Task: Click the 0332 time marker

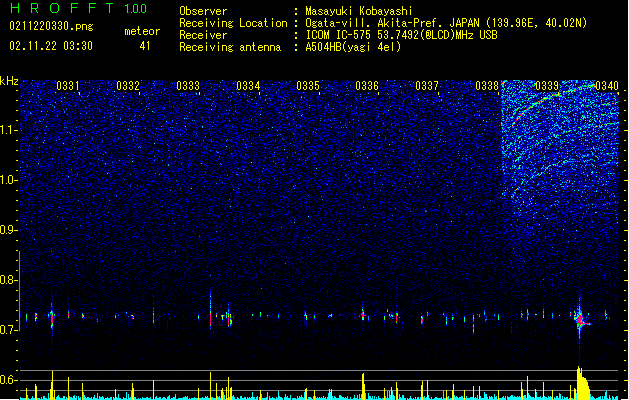Action: pyautogui.click(x=128, y=86)
